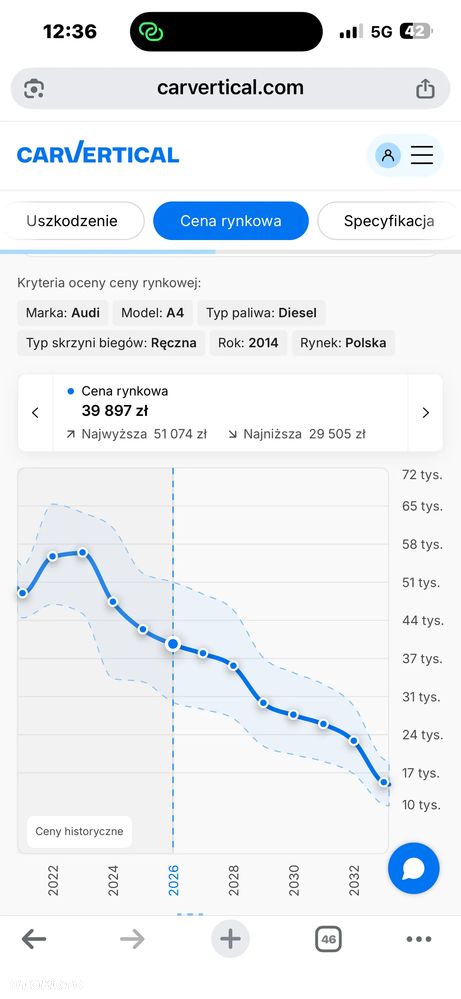The width and height of the screenshot is (461, 999).
Task: Switch to the Uszkodzenie tab
Action: tap(72, 221)
